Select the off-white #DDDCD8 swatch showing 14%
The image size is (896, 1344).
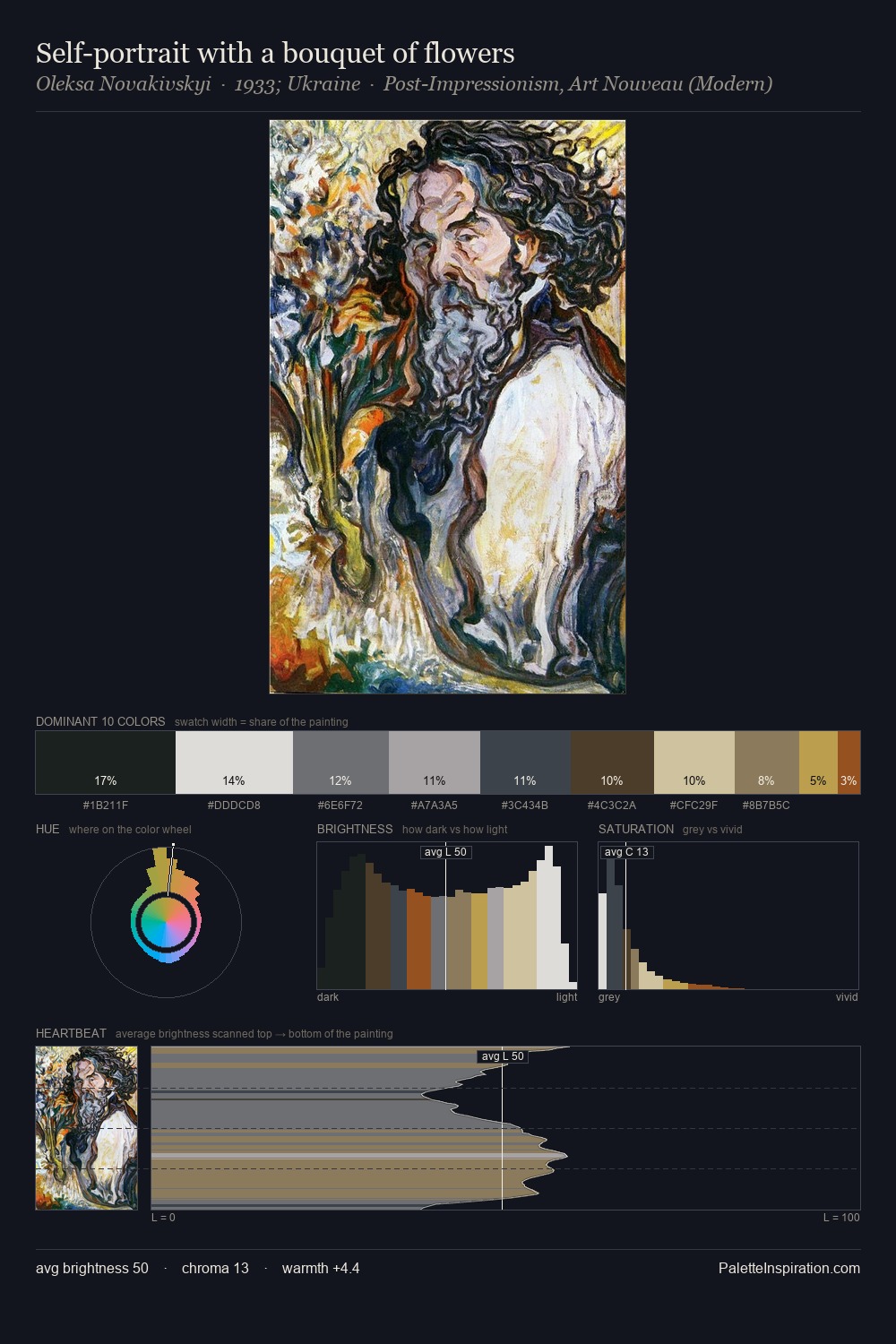234,762
